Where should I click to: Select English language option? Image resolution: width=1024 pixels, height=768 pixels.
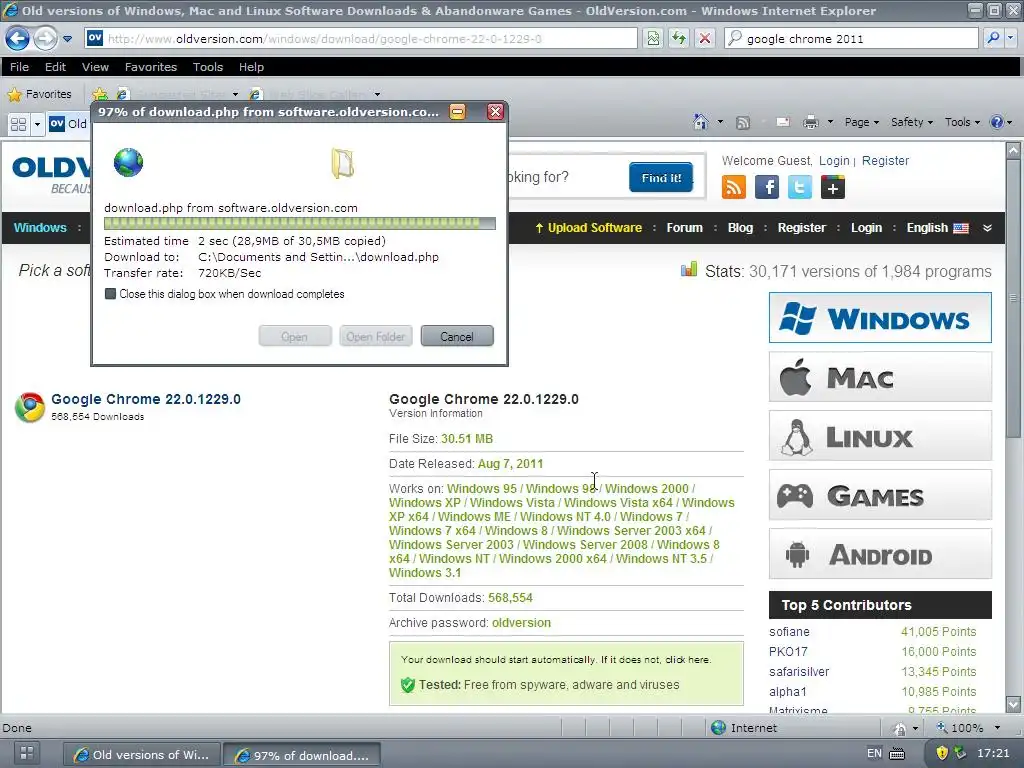937,228
